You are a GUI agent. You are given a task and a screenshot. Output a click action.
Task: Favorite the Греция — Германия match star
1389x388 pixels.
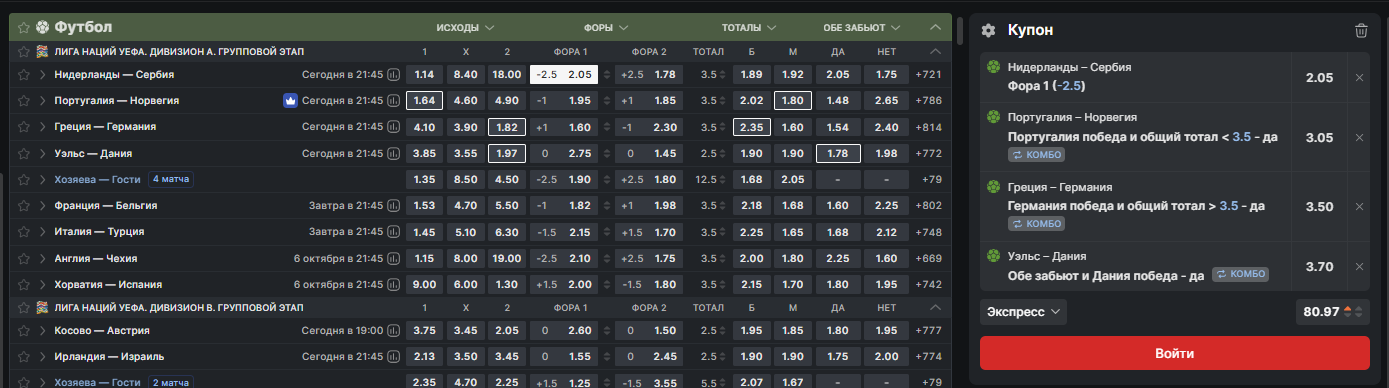(x=24, y=127)
